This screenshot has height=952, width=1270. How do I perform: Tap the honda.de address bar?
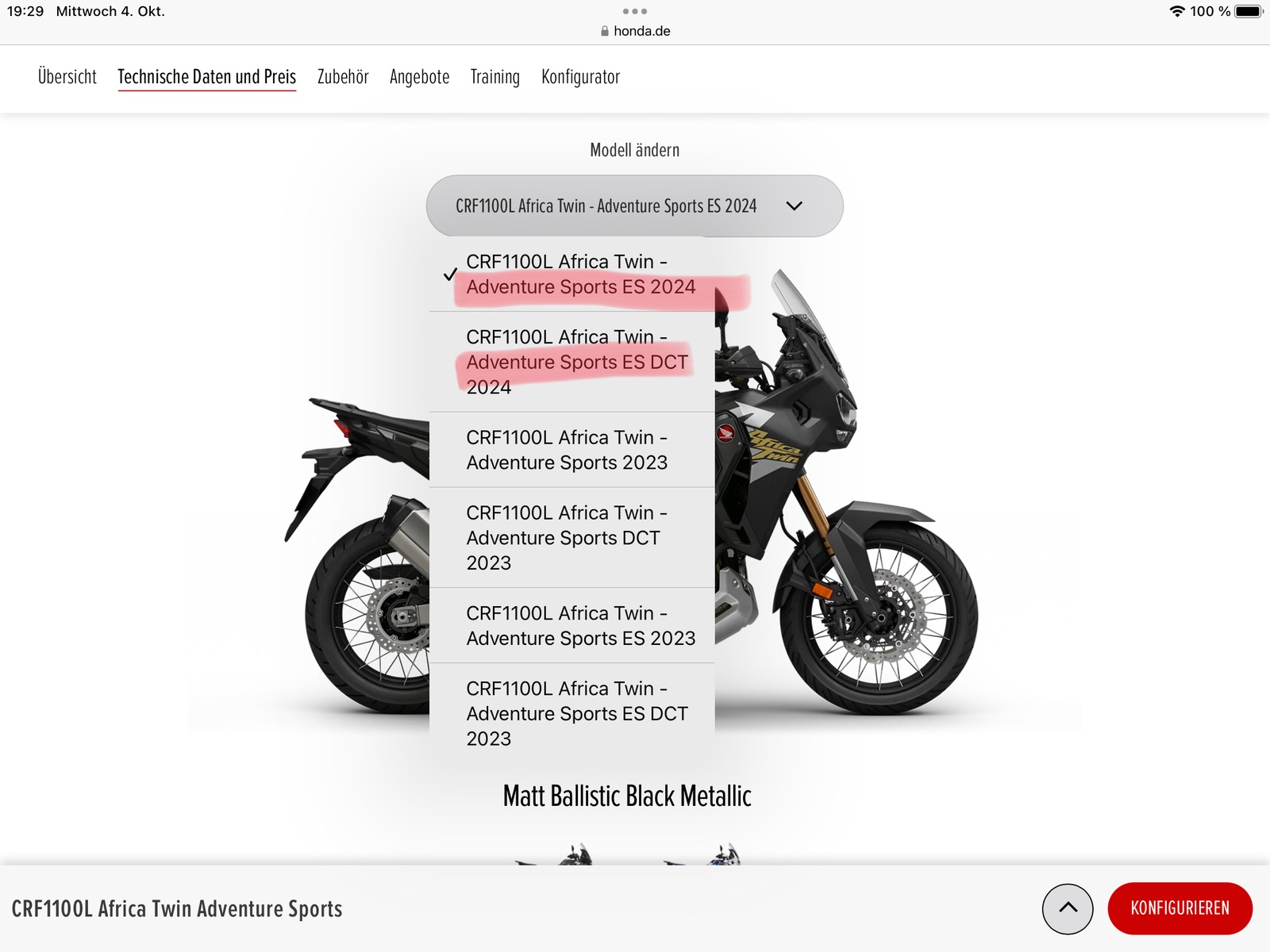coord(641,31)
